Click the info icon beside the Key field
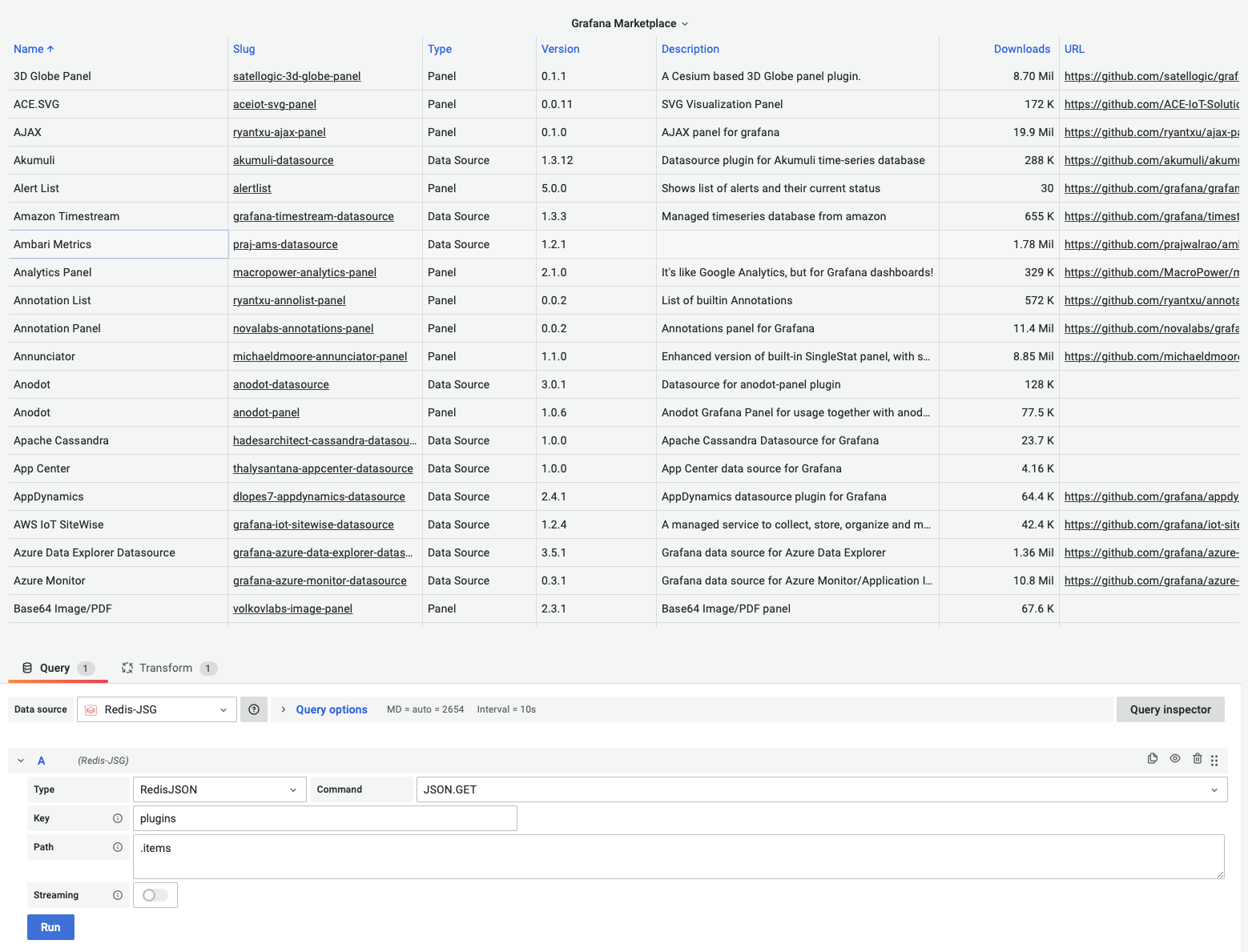The height and width of the screenshot is (952, 1248). point(118,817)
